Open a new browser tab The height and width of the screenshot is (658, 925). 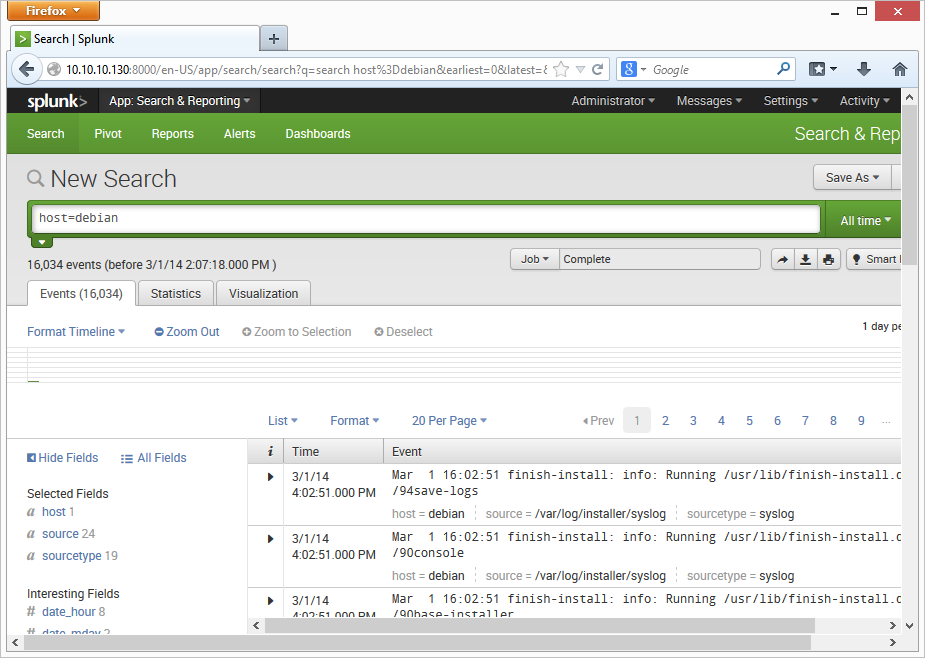(274, 39)
